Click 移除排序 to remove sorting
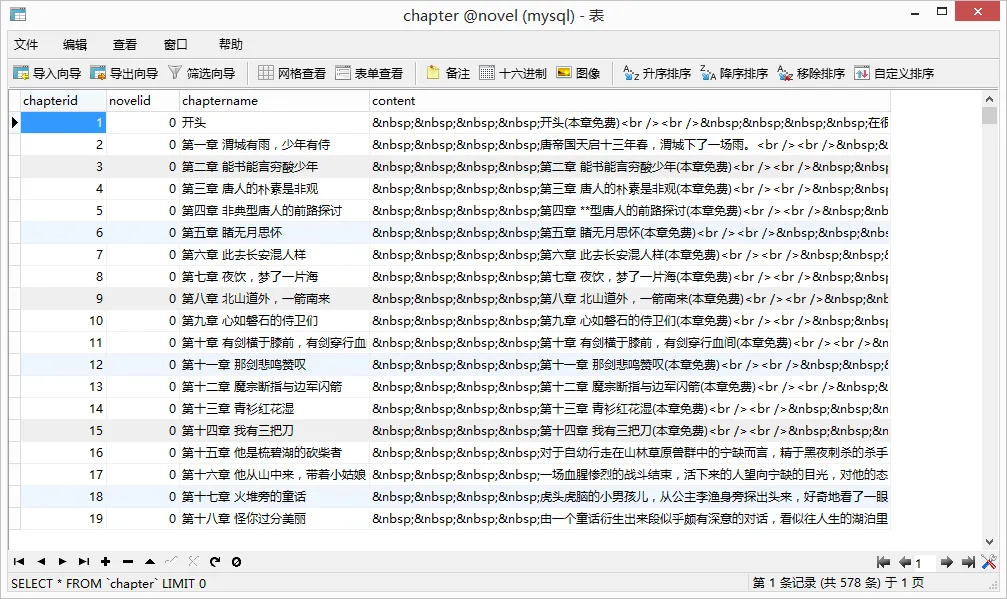 pyautogui.click(x=811, y=73)
